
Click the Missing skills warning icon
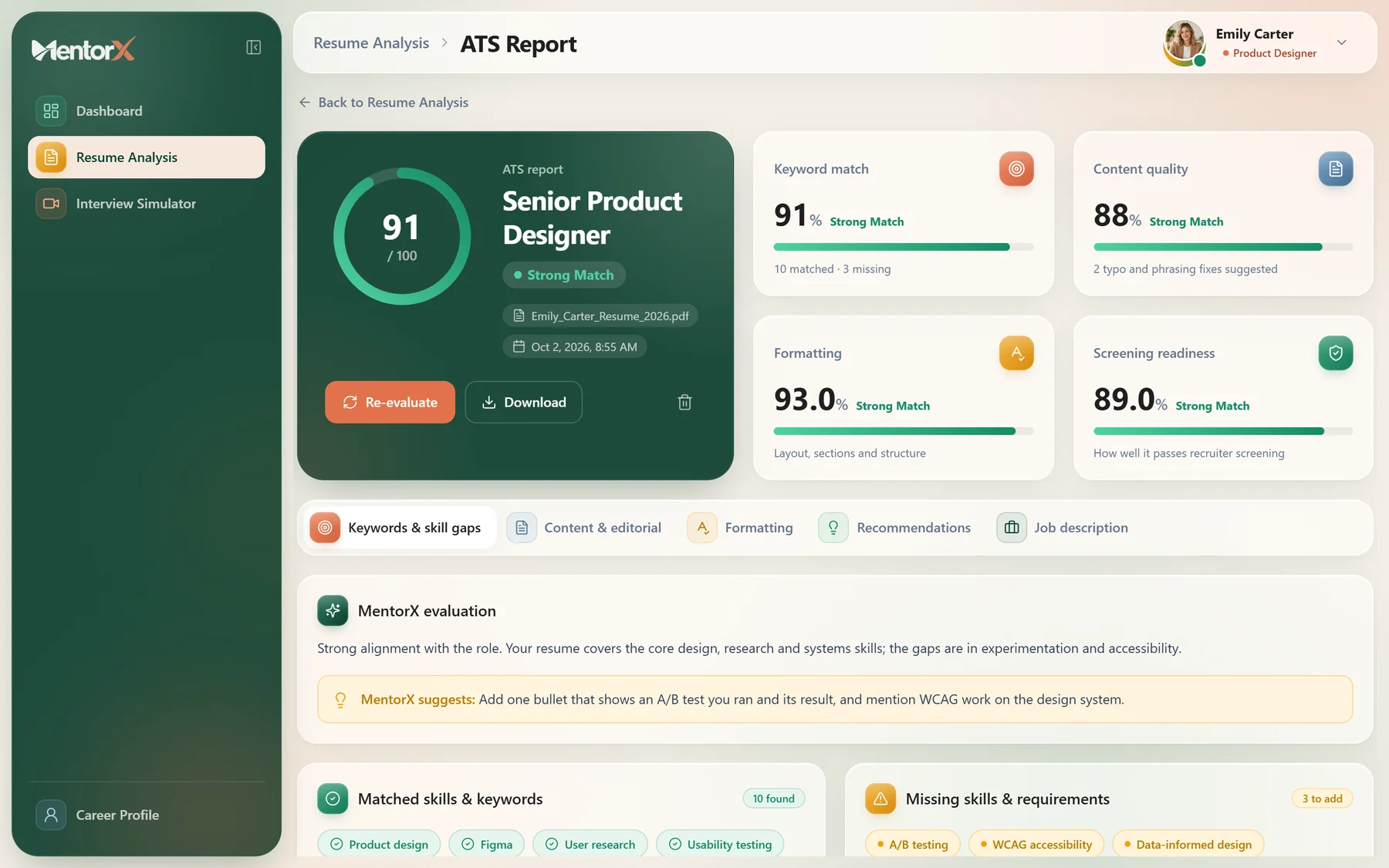(880, 799)
